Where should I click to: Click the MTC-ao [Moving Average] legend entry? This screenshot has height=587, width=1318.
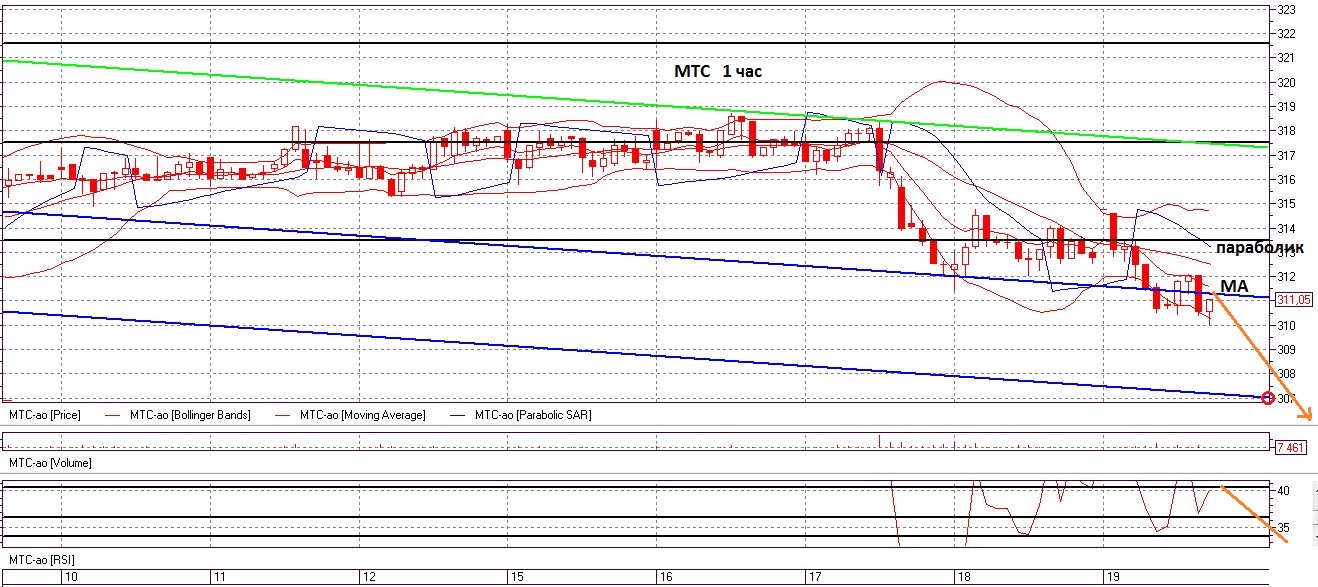(x=362, y=414)
